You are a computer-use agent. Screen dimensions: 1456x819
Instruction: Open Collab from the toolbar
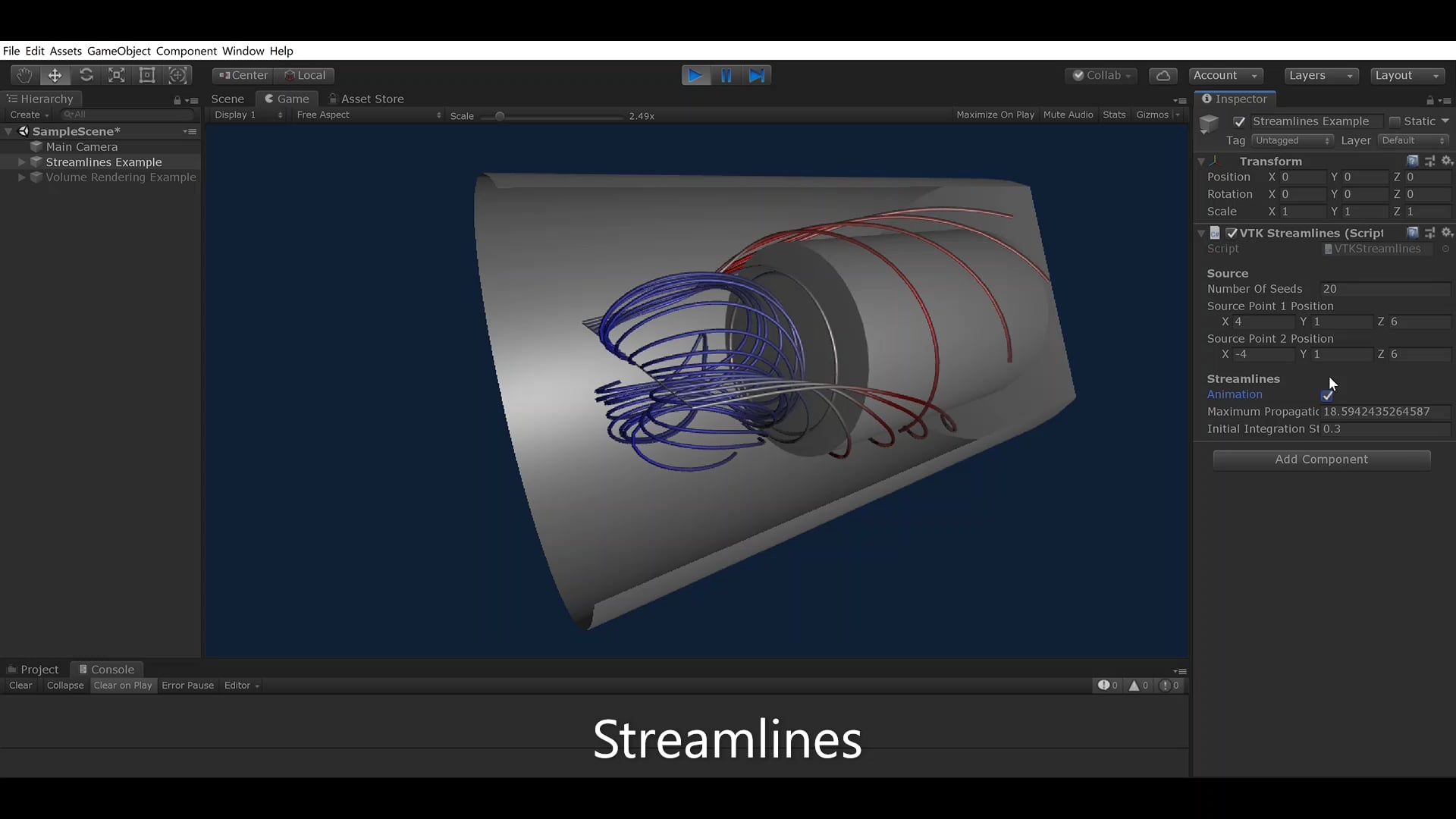pos(1101,75)
